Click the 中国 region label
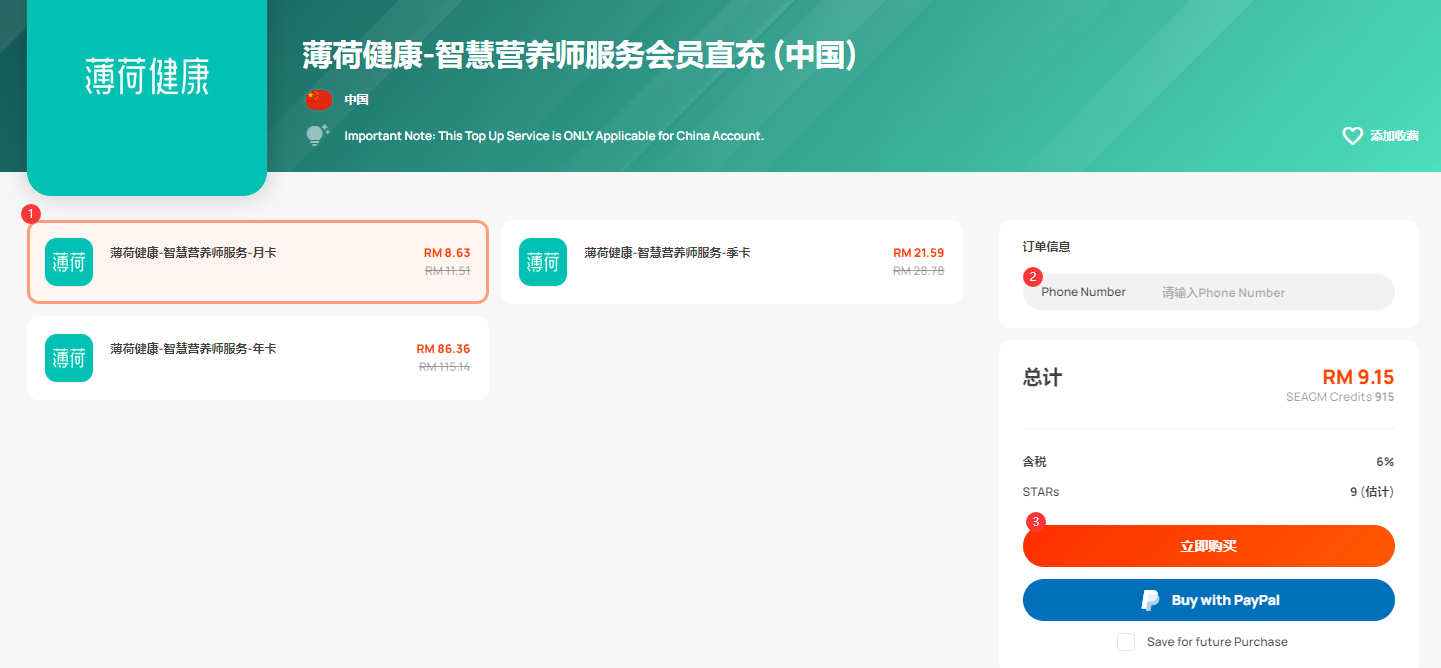 coord(357,100)
